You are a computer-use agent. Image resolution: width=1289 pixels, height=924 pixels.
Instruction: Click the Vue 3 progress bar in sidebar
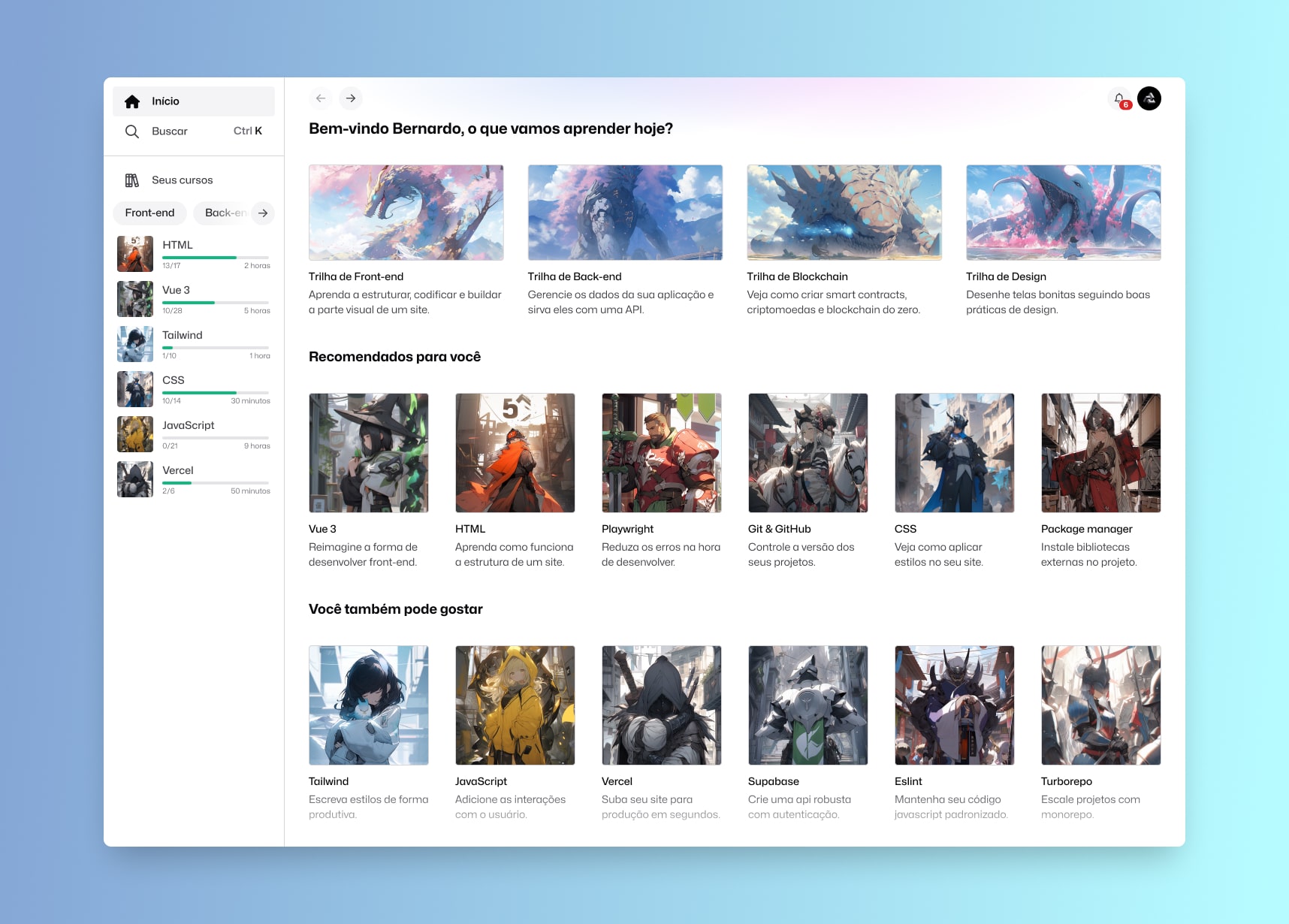point(216,303)
